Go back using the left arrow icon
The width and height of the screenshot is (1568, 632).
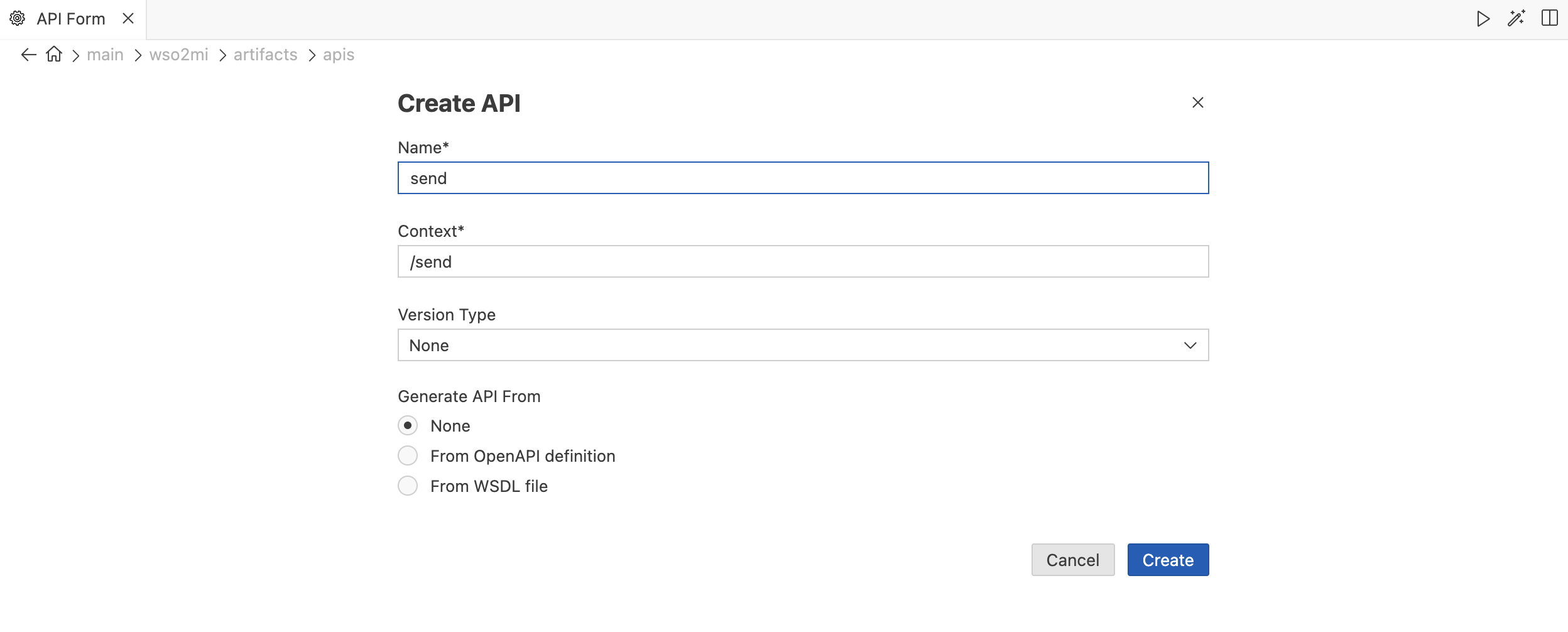(x=29, y=55)
